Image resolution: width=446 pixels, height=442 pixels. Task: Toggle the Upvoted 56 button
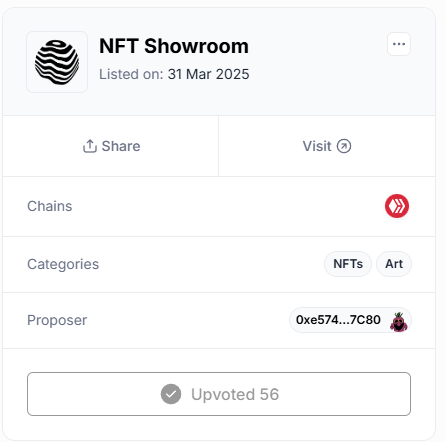click(219, 394)
